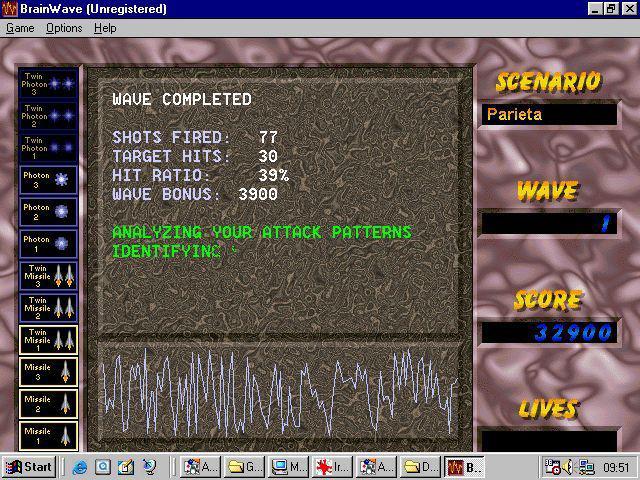Click the WAVE BONUS 3900 line
This screenshot has height=480, width=640.
pyautogui.click(x=195, y=194)
